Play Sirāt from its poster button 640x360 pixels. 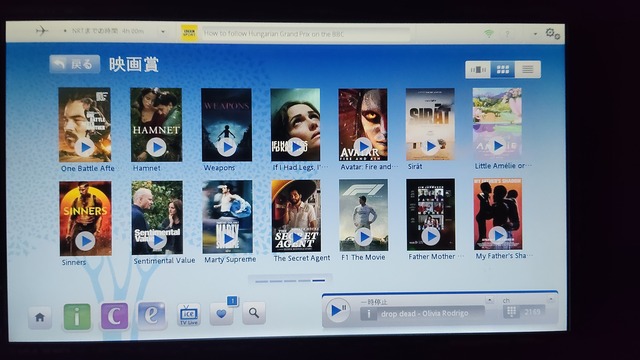click(430, 145)
